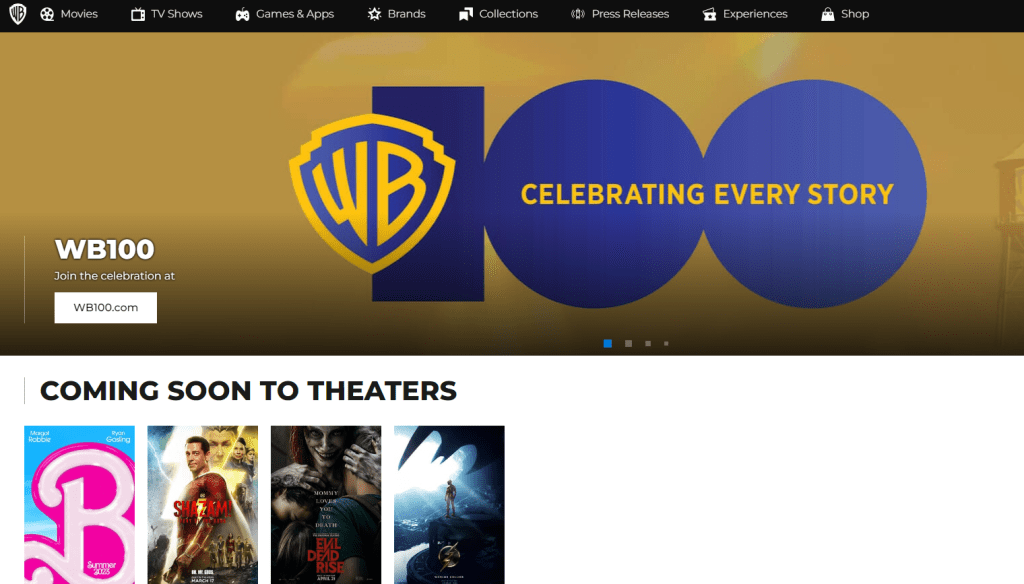Screen dimensions: 1024x584
Task: Click the game controller icon
Action: [x=242, y=14]
